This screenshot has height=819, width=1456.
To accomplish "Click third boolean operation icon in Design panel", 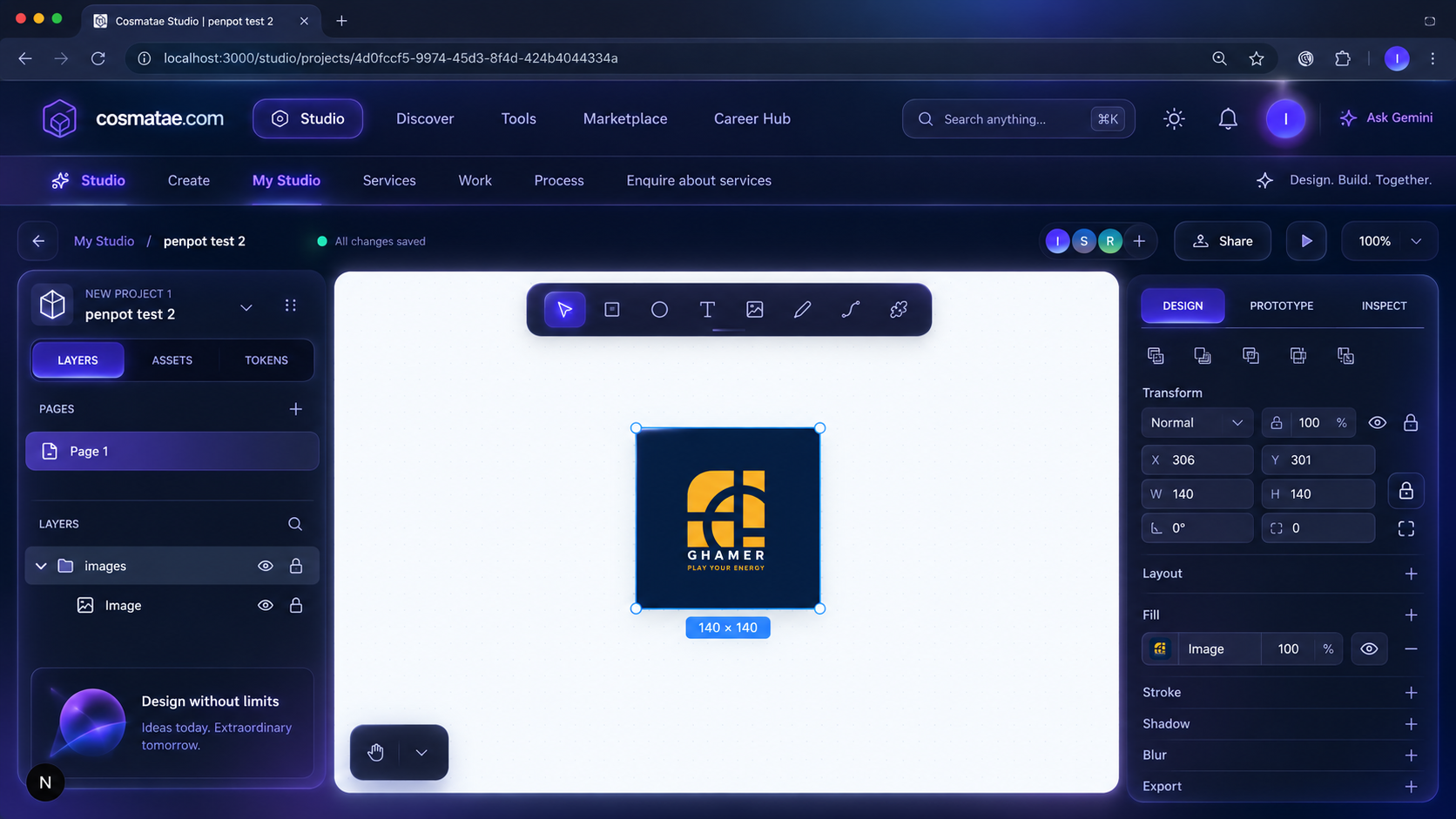I will (x=1250, y=355).
